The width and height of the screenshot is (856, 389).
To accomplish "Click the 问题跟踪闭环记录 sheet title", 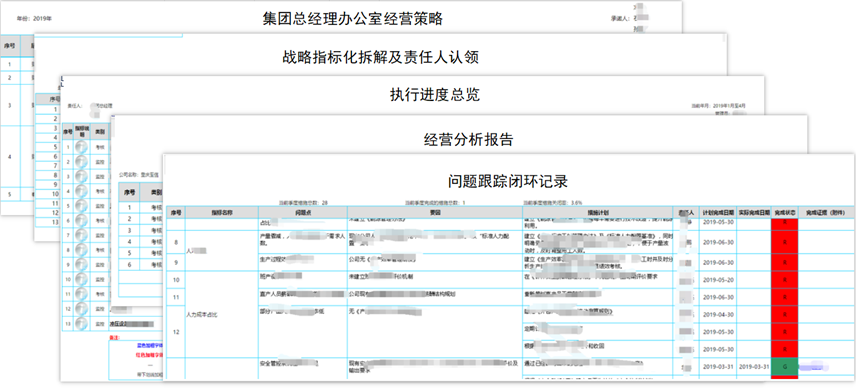I will [x=508, y=181].
